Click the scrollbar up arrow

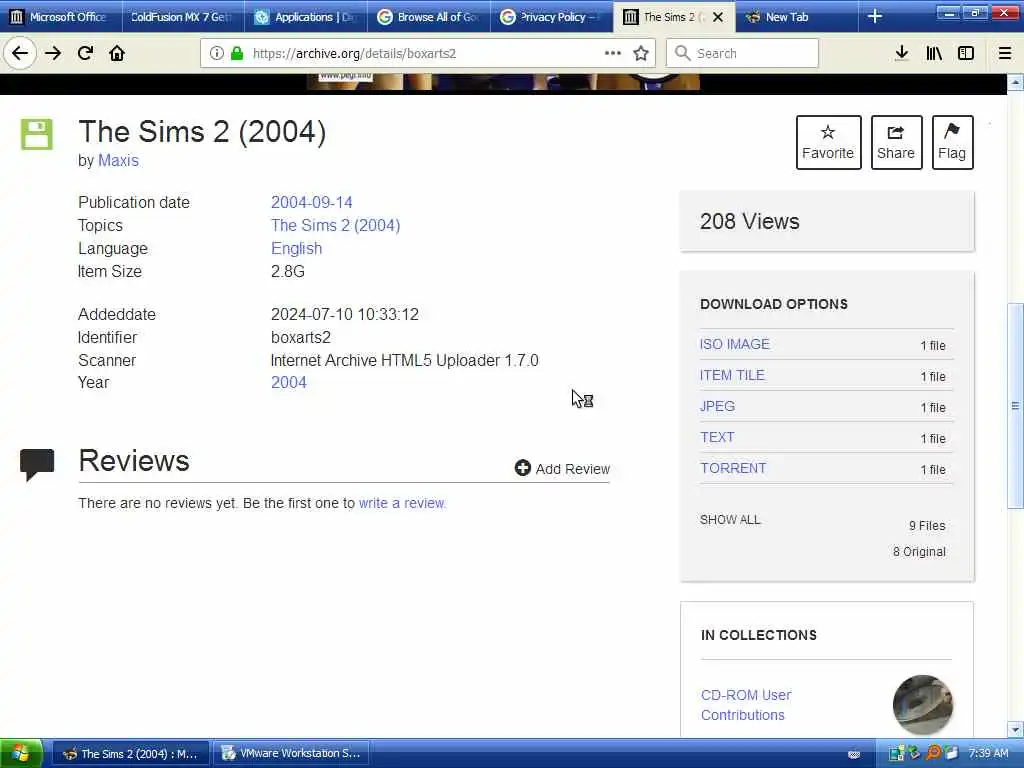[1015, 82]
